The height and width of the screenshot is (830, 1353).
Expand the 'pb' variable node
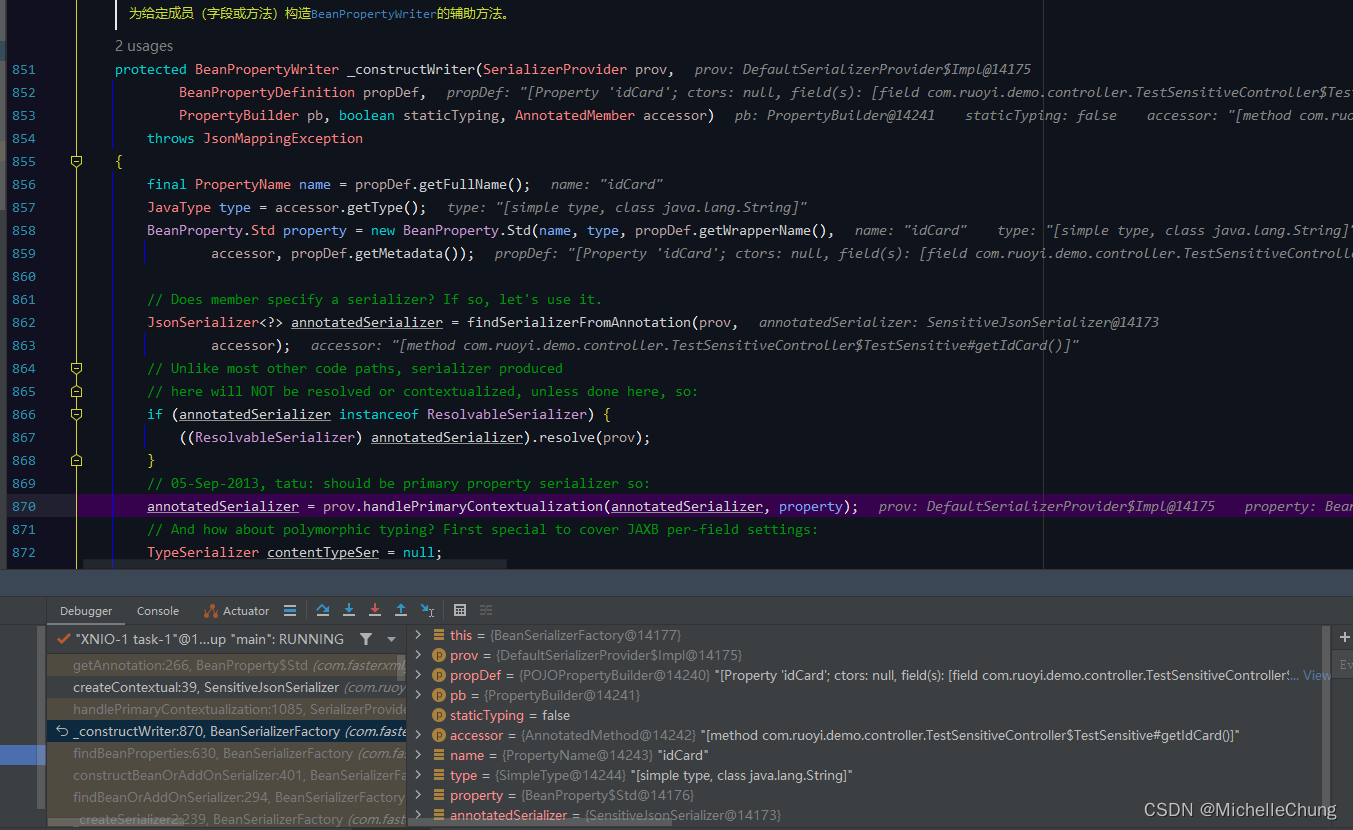(x=419, y=695)
